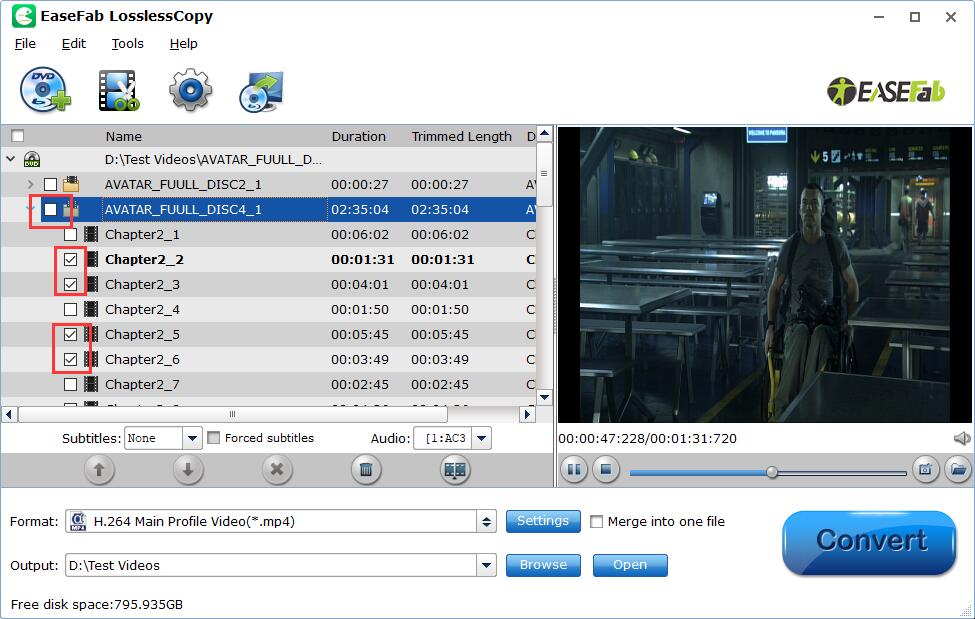
Task: Click the DVD disc icon in source row
Action: tap(32, 159)
